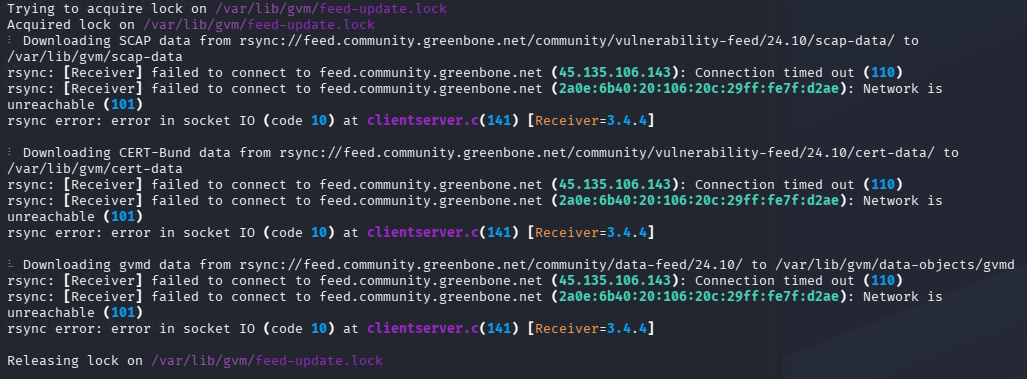Click "Connection timed out" in the gvmd download block
Screen dimensions: 1027x379
(775, 281)
